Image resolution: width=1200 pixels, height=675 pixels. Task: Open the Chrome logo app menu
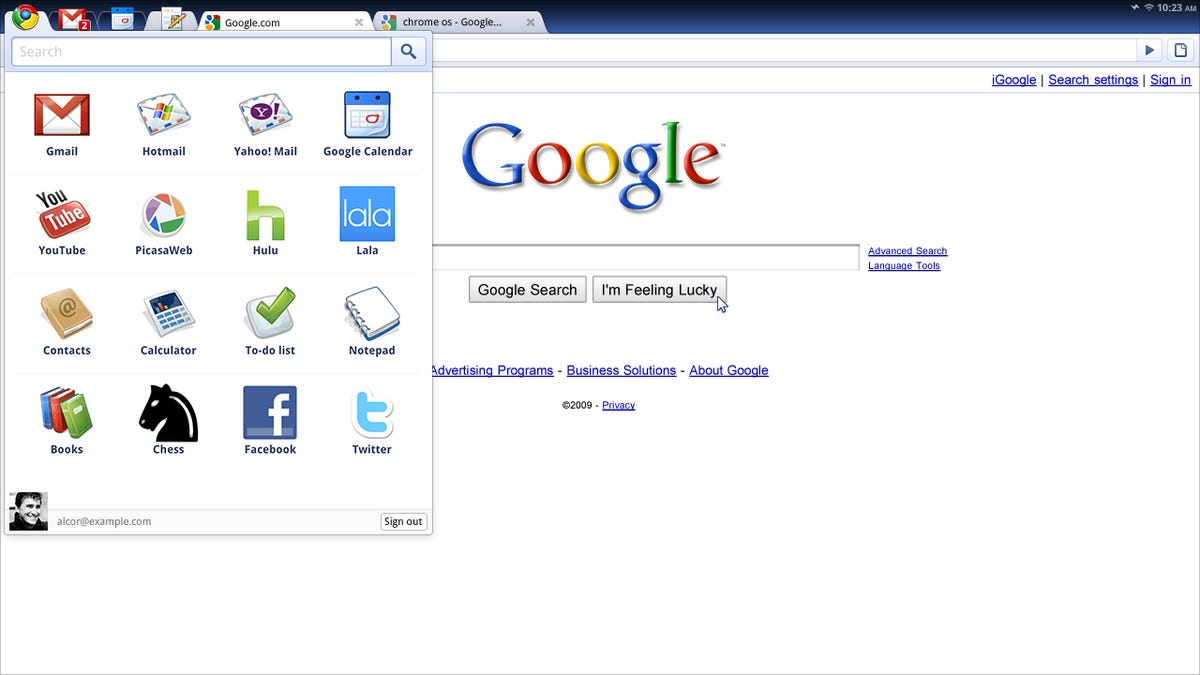coord(24,20)
